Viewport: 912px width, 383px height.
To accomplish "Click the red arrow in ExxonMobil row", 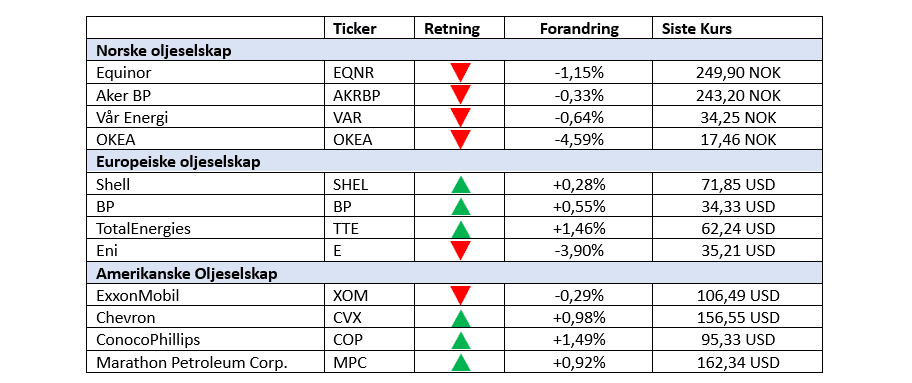I will (460, 296).
